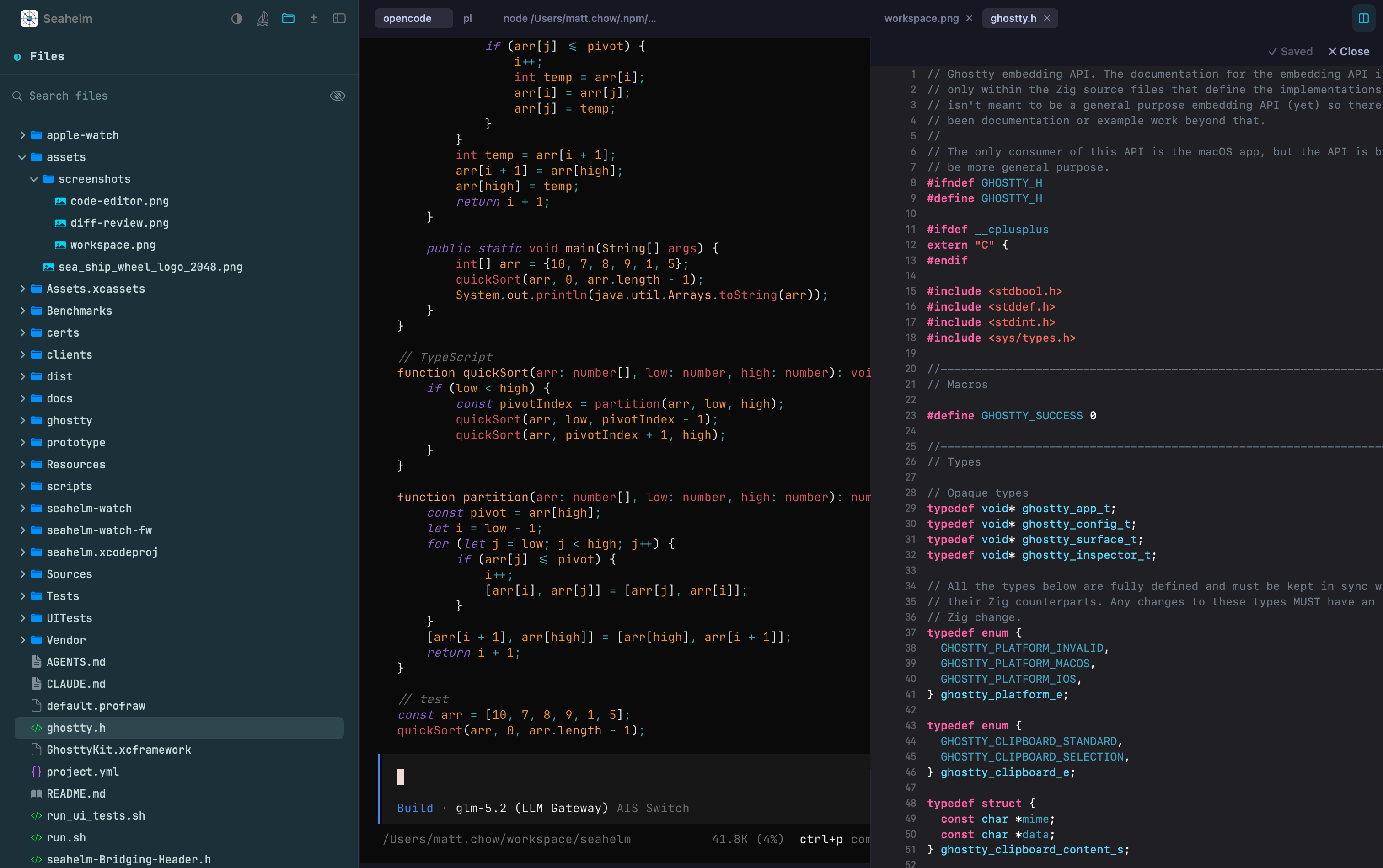Click the README.md book icon

pyautogui.click(x=36, y=793)
